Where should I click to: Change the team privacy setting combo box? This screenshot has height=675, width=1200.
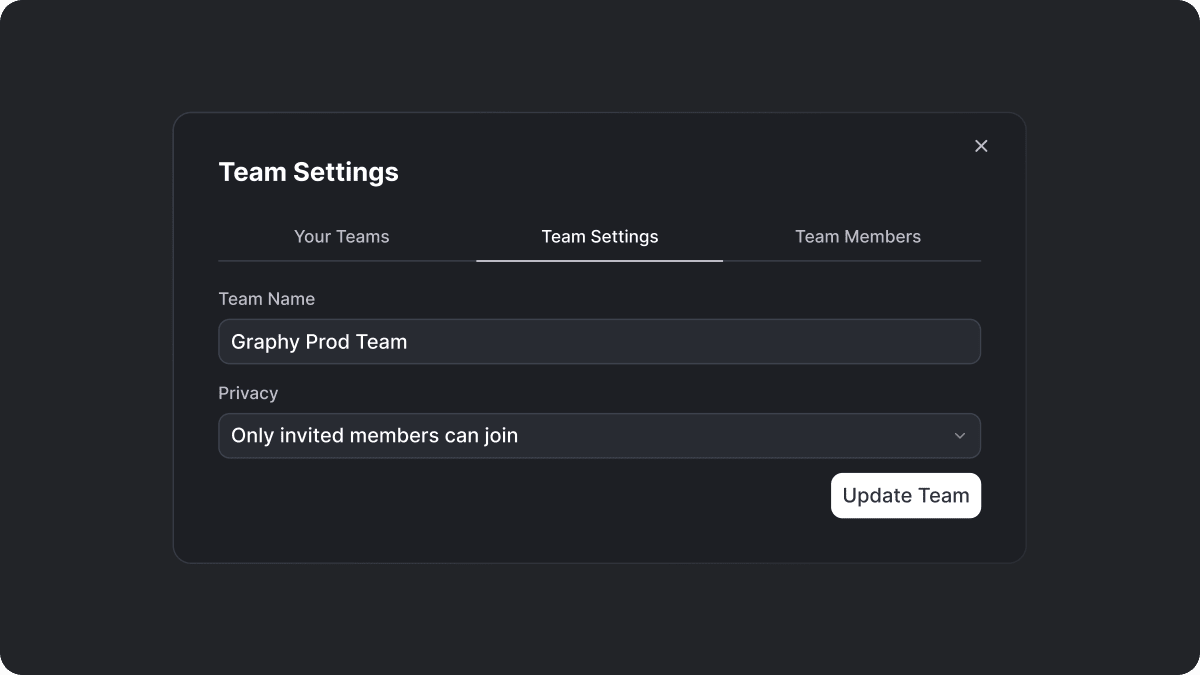click(600, 436)
